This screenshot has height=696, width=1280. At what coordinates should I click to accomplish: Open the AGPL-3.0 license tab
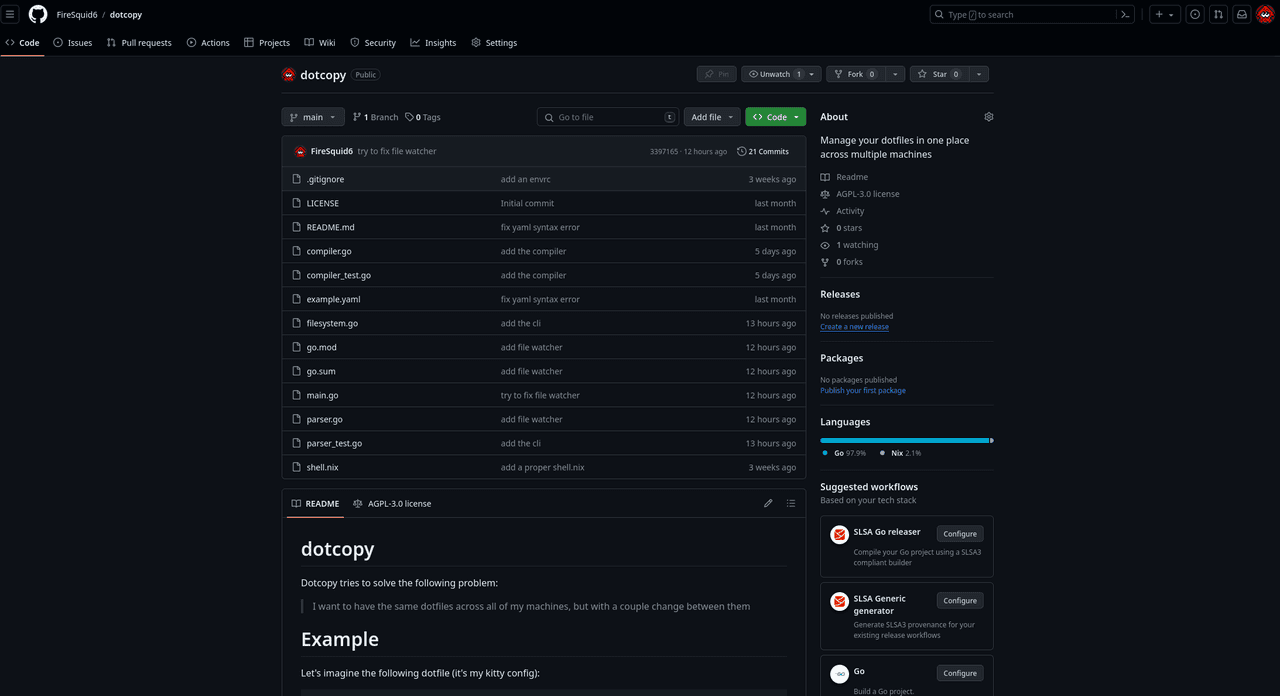click(x=392, y=503)
